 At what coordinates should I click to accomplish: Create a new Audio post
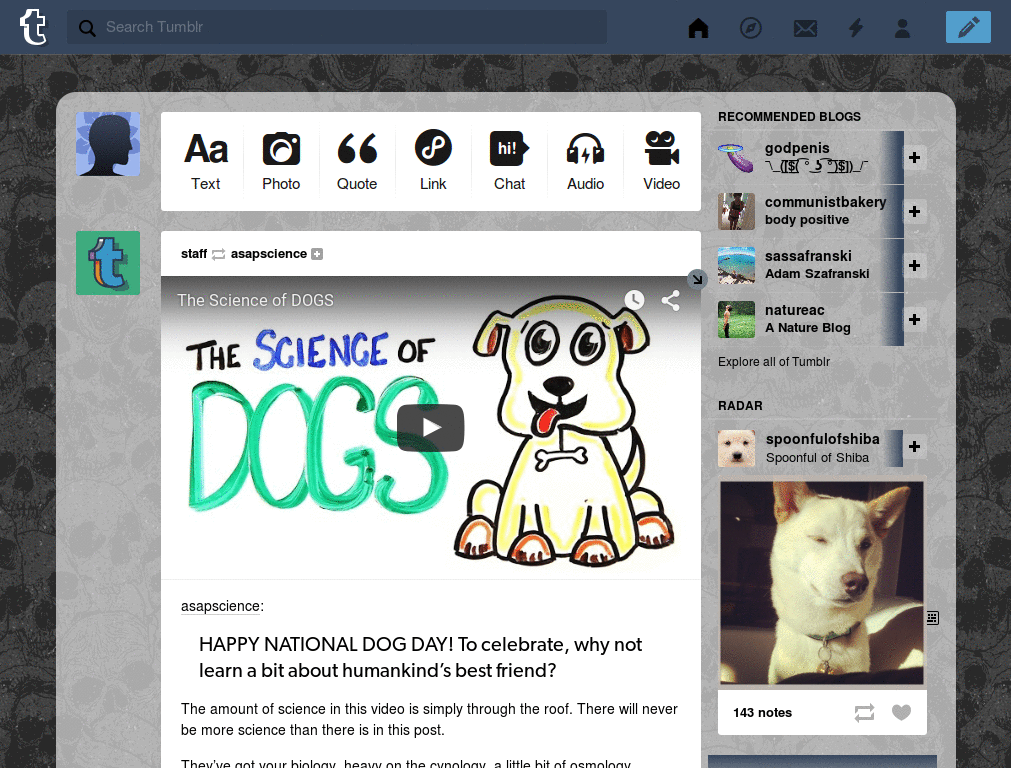[585, 161]
